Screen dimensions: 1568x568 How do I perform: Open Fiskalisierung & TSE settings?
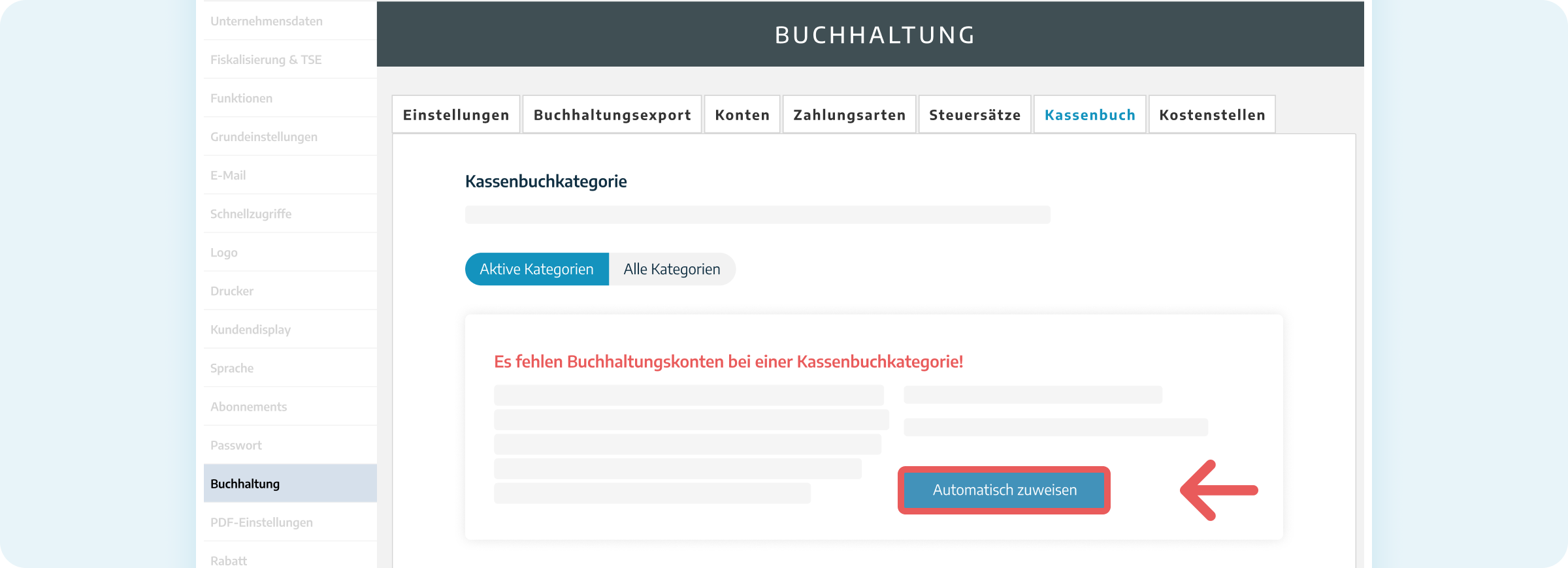click(x=290, y=59)
